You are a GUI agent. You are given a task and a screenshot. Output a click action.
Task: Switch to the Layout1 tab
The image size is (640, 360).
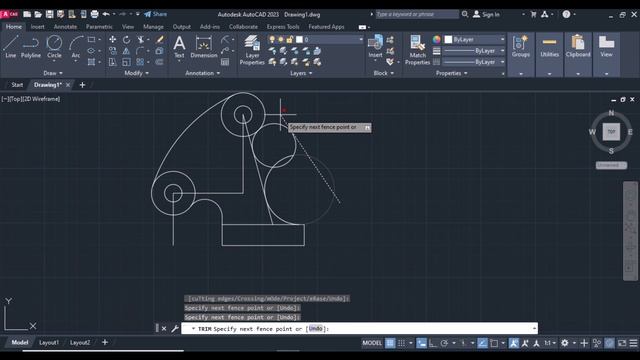(x=49, y=343)
